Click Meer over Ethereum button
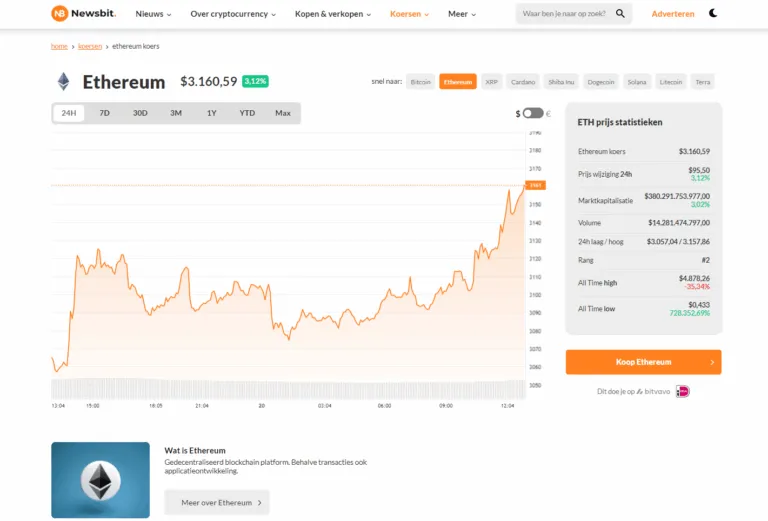This screenshot has width=768, height=521. tap(216, 502)
